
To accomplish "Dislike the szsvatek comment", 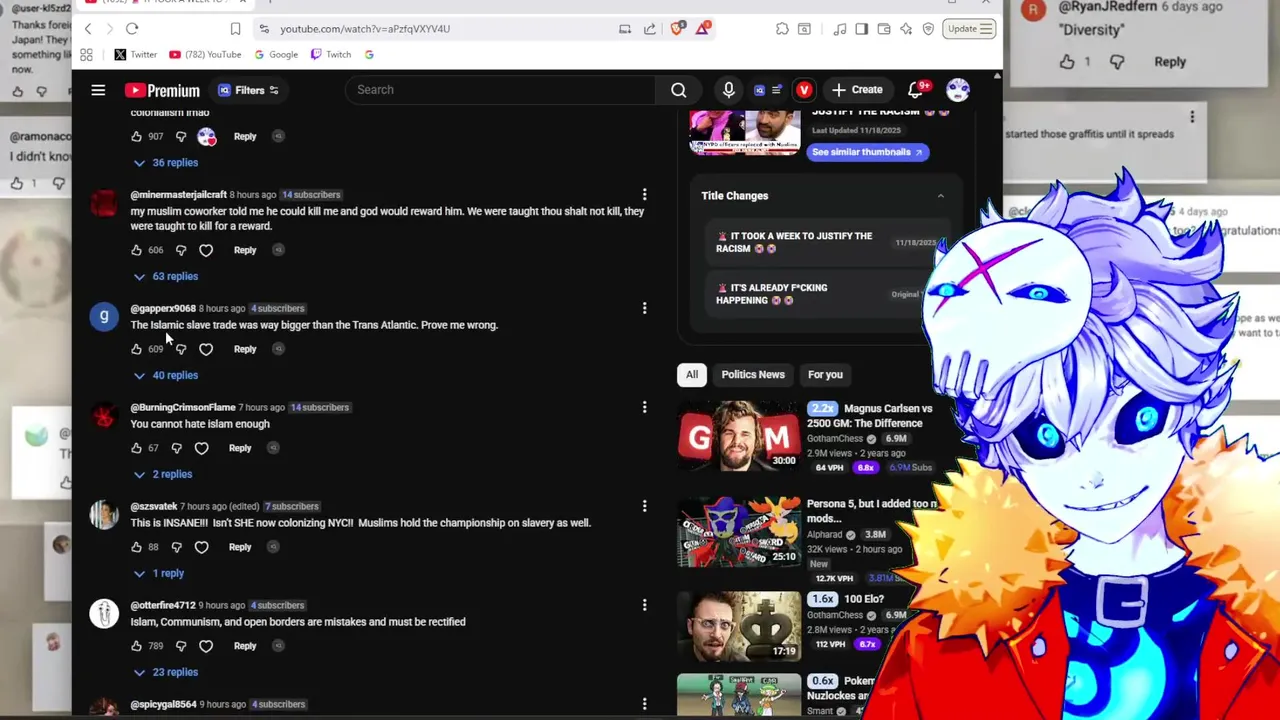I will tap(177, 547).
